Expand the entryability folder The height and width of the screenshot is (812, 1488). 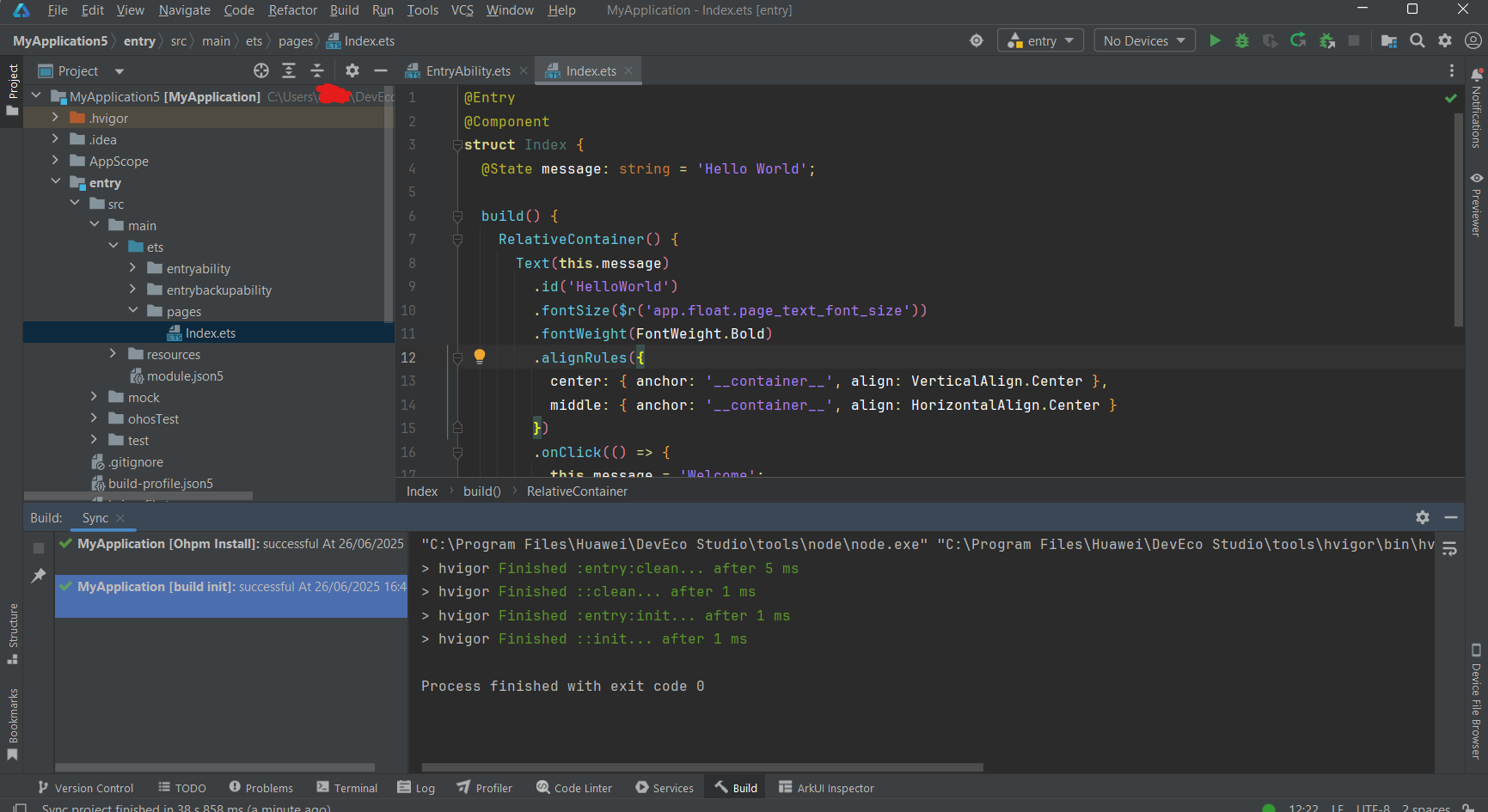(132, 268)
